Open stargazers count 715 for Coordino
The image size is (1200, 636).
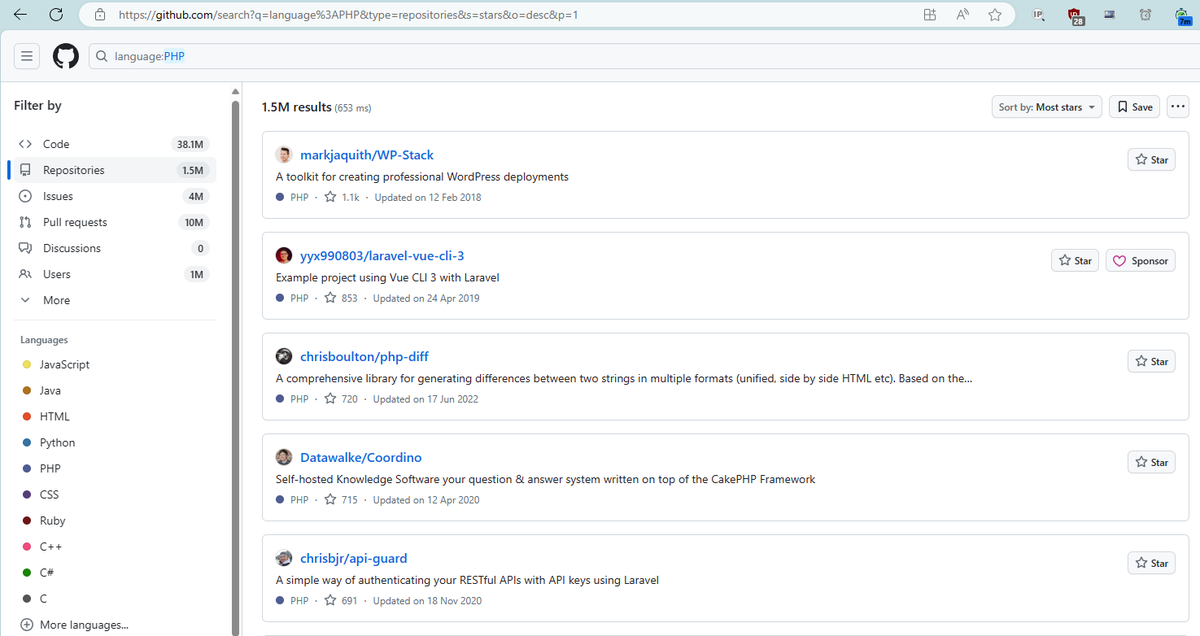[x=340, y=500]
